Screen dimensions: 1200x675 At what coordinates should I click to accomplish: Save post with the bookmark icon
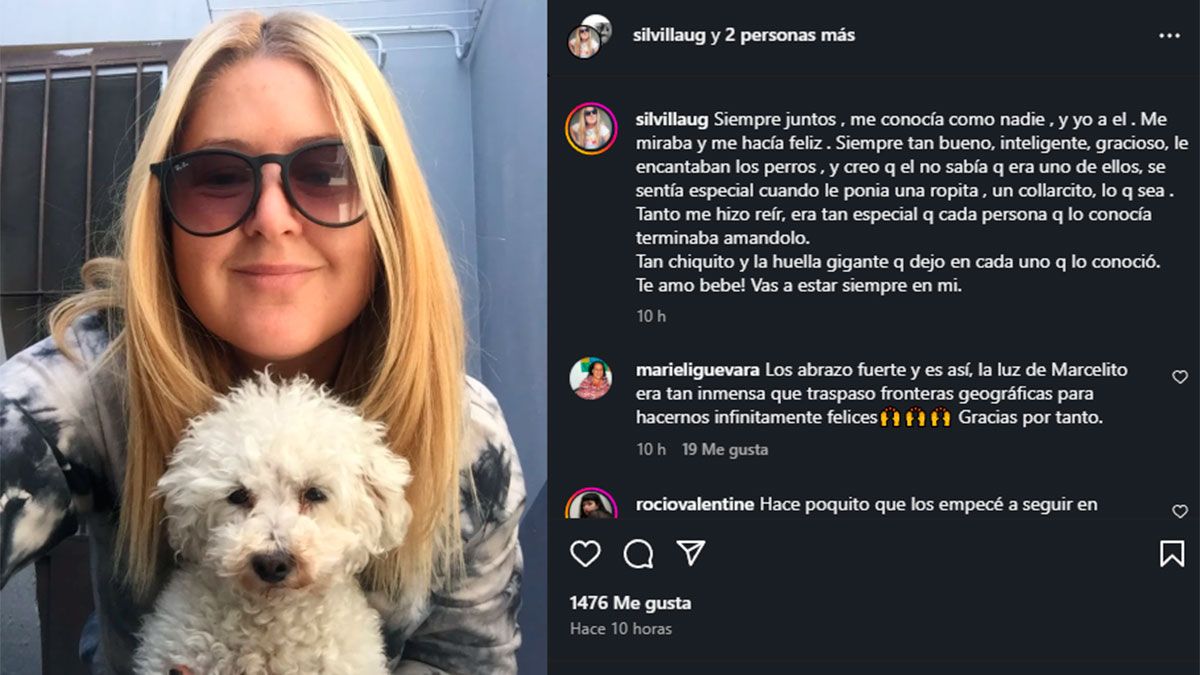coord(1172,553)
